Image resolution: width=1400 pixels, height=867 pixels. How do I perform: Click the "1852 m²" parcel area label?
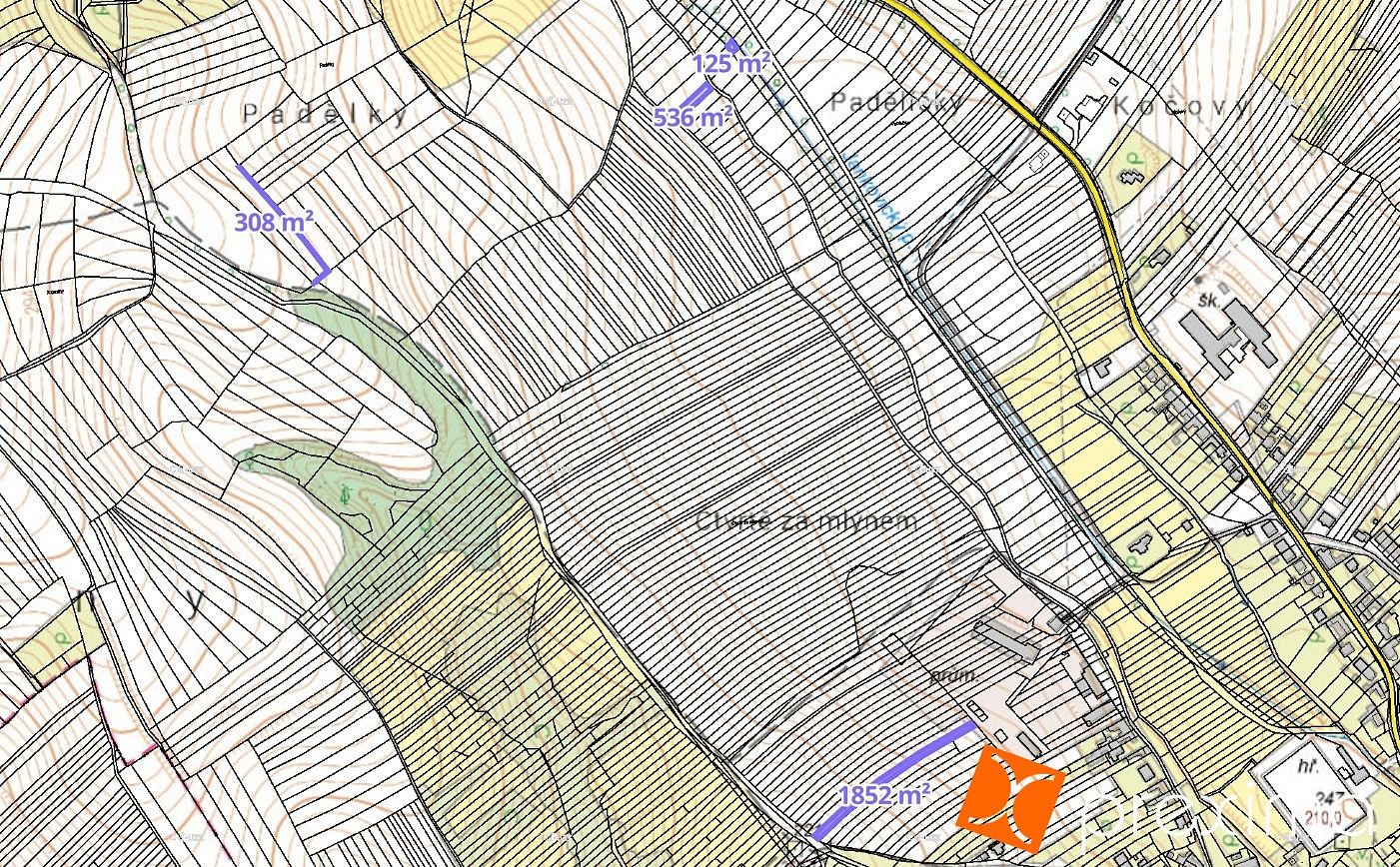click(x=884, y=795)
